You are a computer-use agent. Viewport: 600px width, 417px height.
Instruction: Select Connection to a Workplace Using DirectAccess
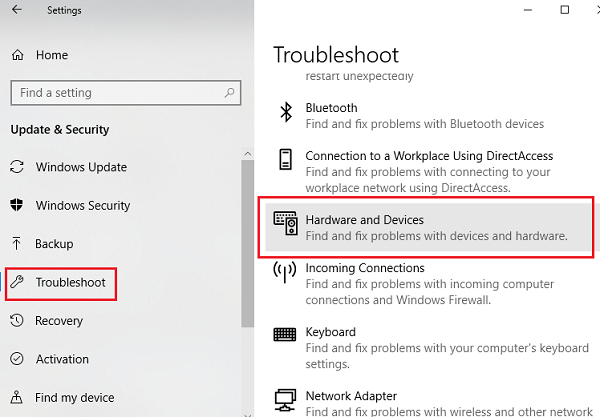(x=429, y=171)
